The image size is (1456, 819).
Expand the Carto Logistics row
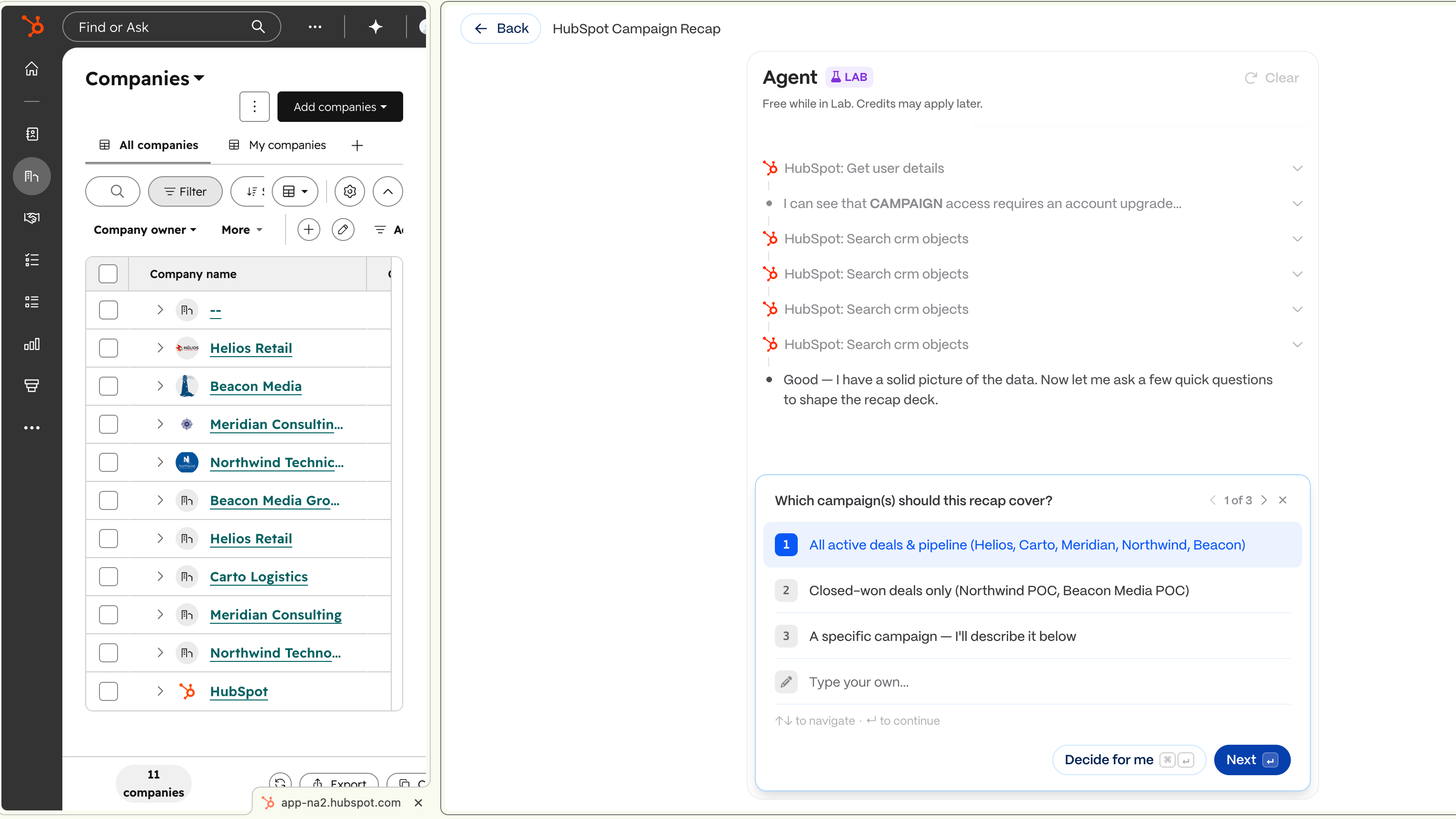(x=160, y=576)
